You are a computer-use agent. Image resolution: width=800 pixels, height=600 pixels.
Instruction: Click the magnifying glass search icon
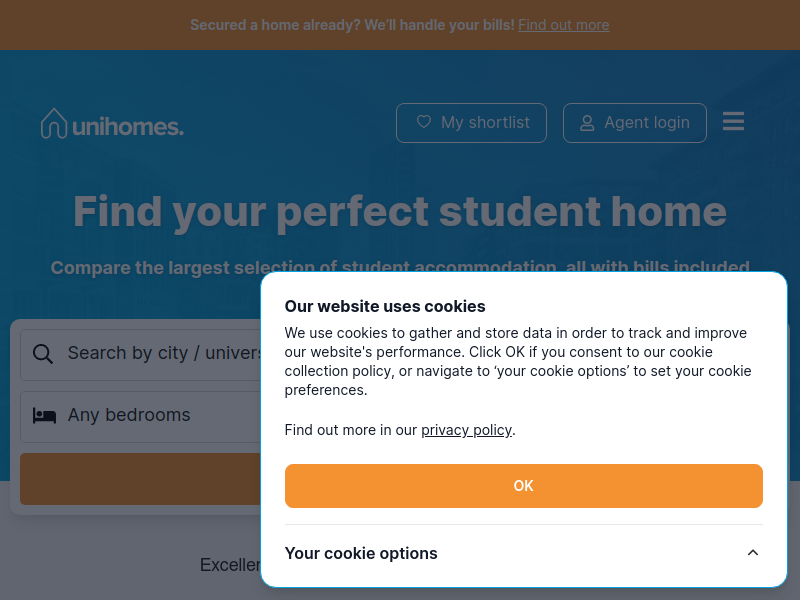pyautogui.click(x=42, y=354)
